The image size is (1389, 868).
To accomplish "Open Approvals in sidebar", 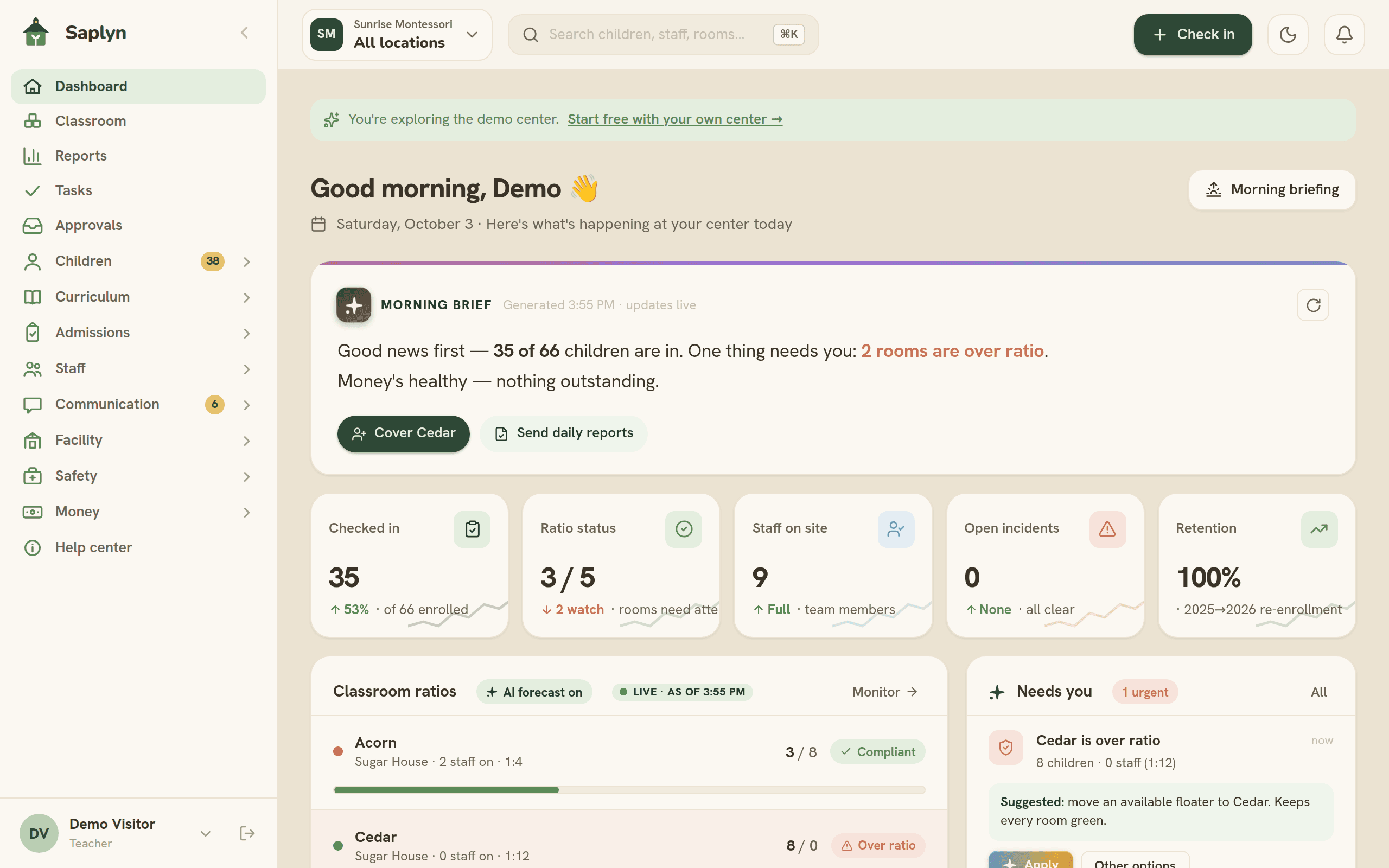I will (138, 225).
